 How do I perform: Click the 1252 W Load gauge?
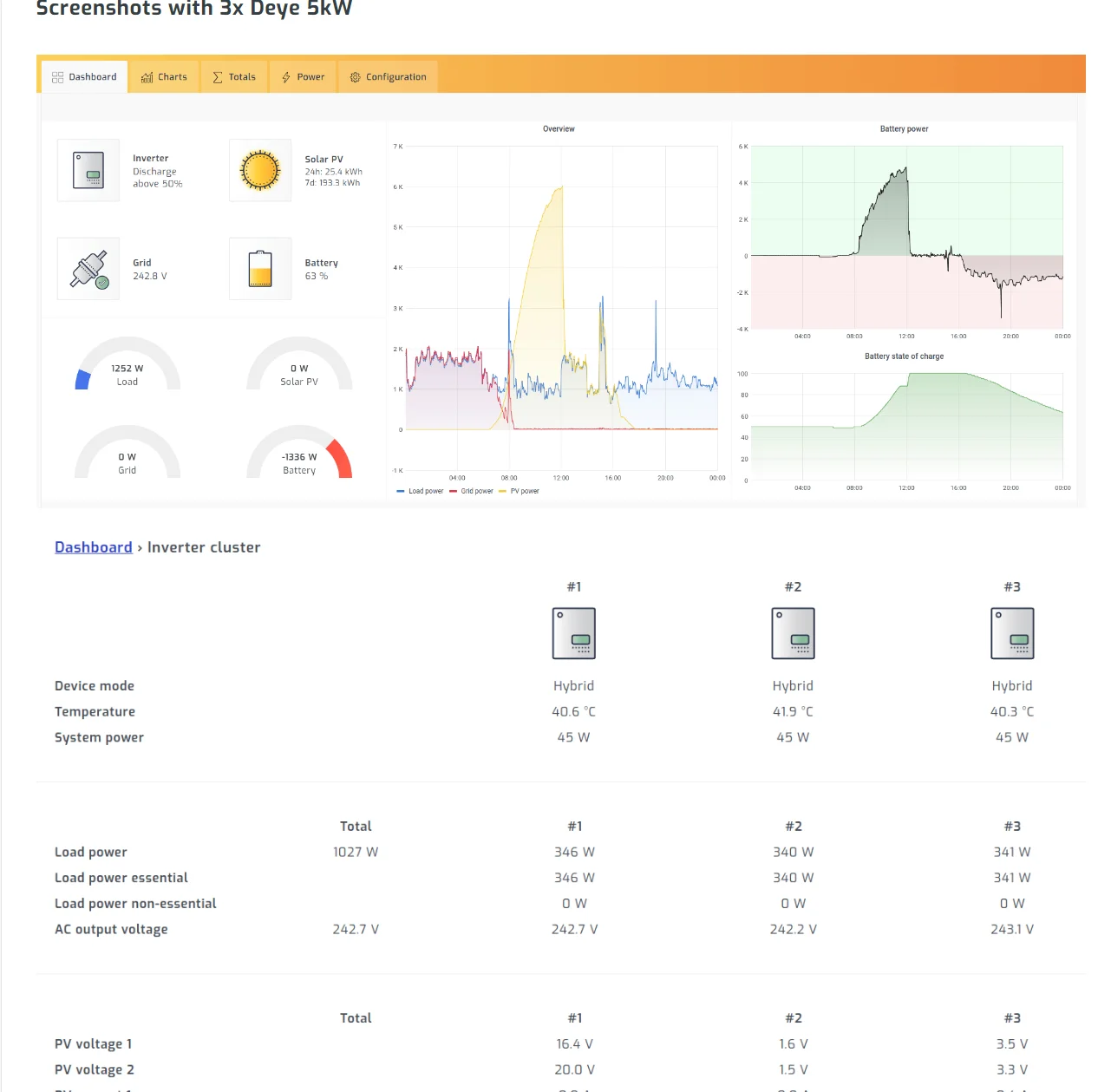(127, 369)
